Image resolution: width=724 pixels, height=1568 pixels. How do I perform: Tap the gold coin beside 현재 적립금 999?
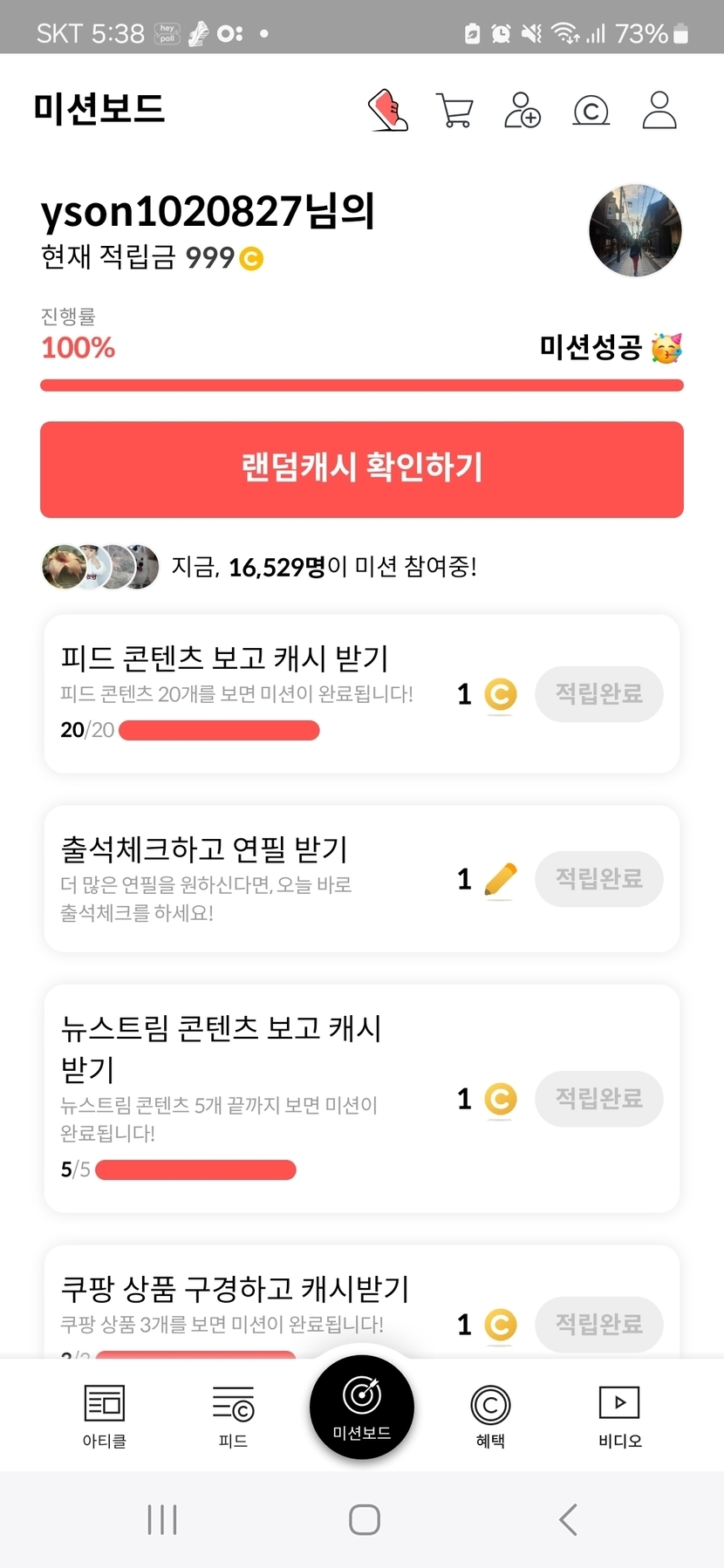(251, 258)
